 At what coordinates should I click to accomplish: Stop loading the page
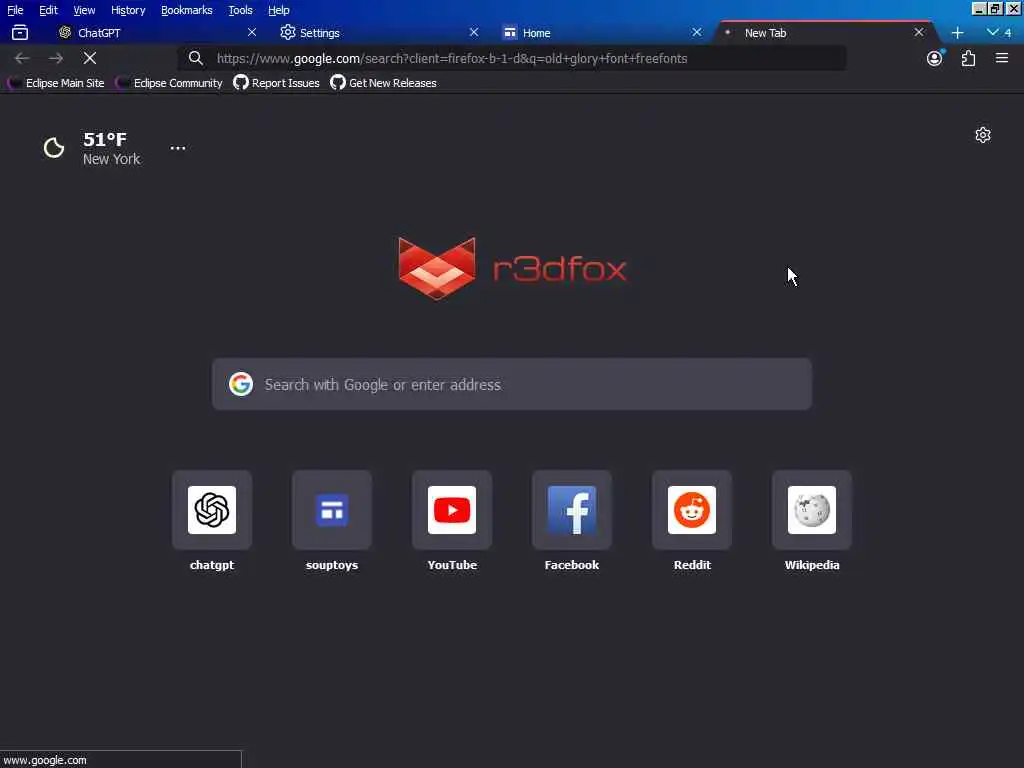(90, 58)
